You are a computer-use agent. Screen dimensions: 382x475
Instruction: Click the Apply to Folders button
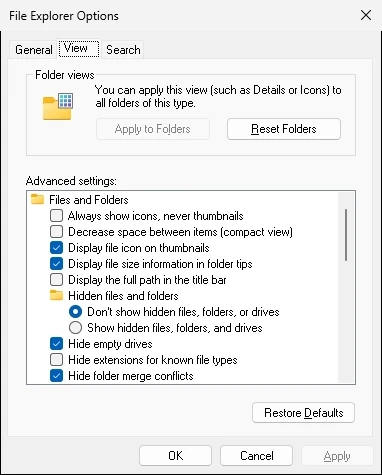pos(153,129)
